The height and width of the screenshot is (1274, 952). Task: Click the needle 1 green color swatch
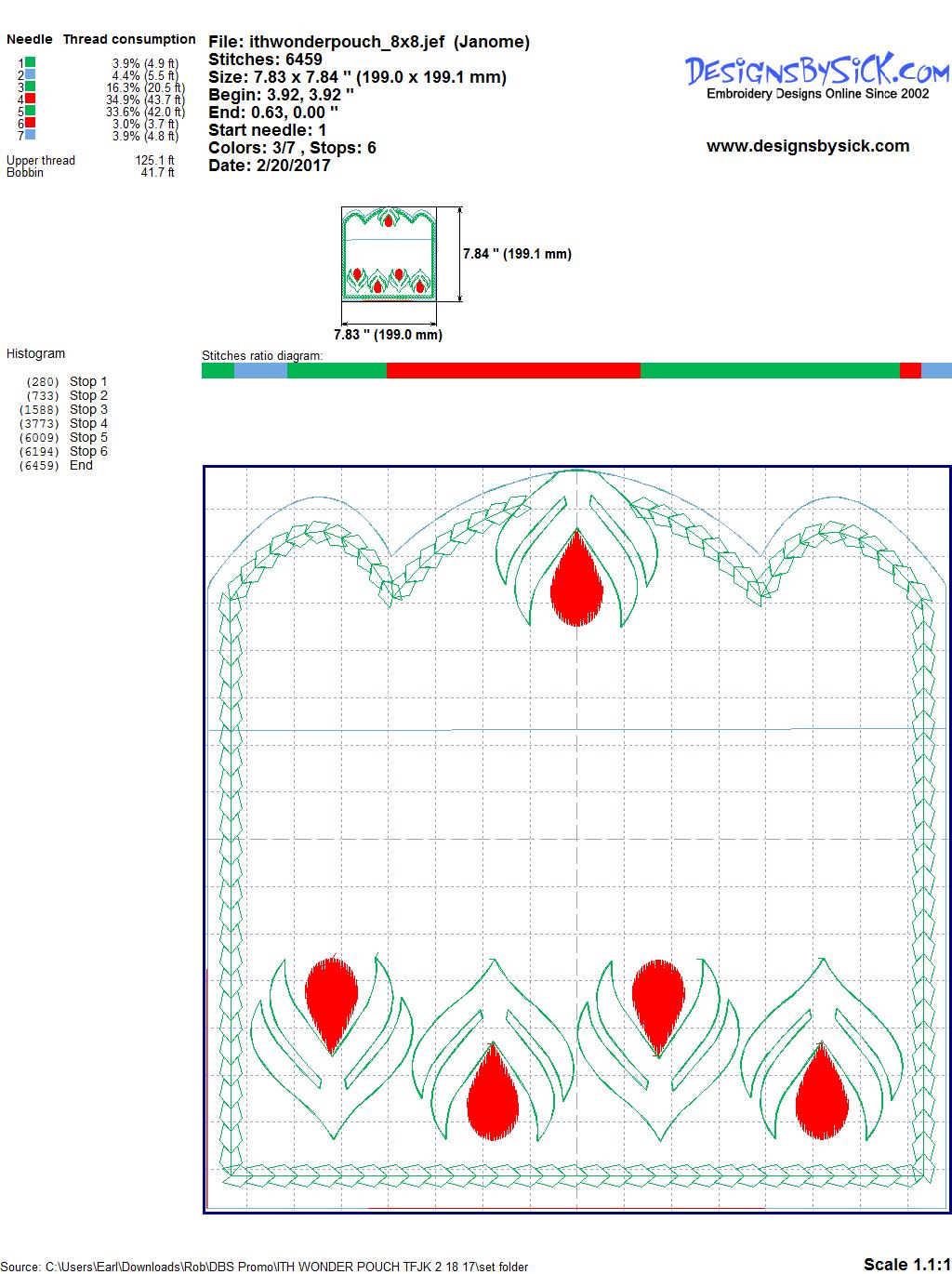[31, 62]
